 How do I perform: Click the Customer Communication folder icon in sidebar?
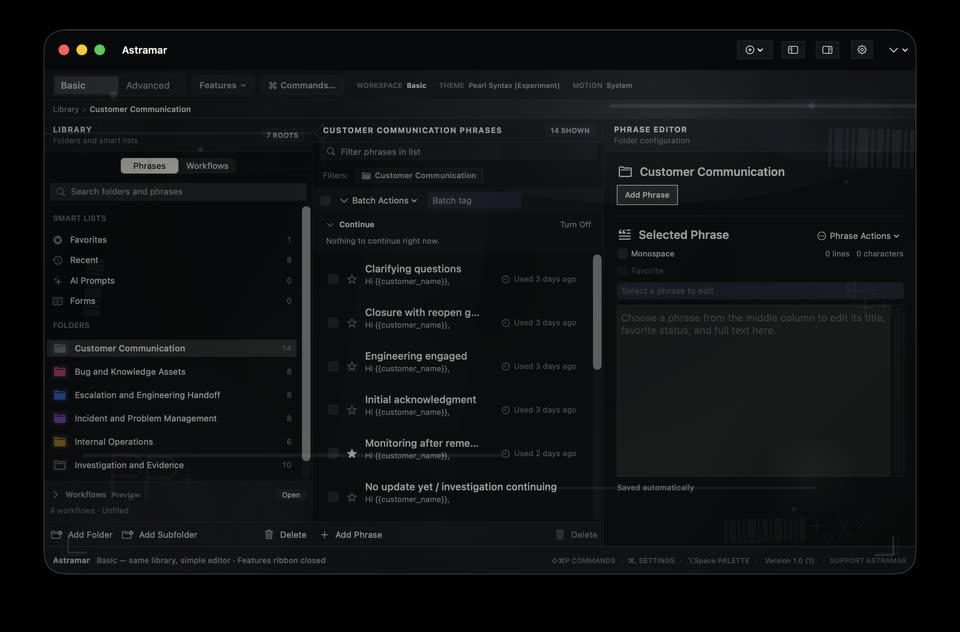[x=60, y=348]
